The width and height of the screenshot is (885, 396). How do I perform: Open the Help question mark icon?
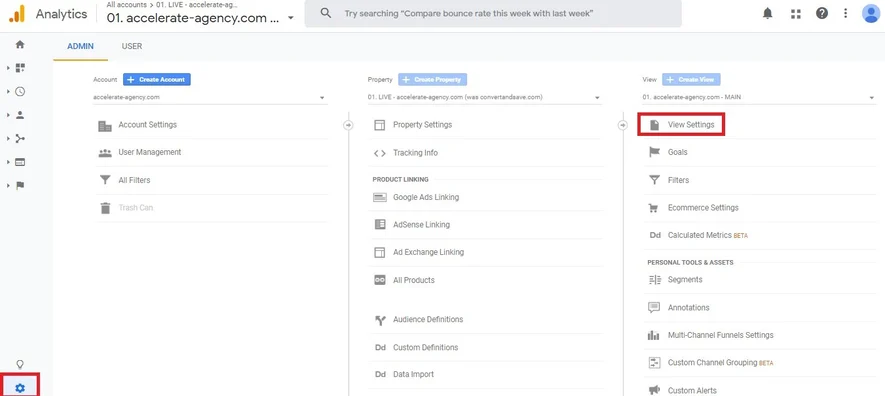point(822,13)
